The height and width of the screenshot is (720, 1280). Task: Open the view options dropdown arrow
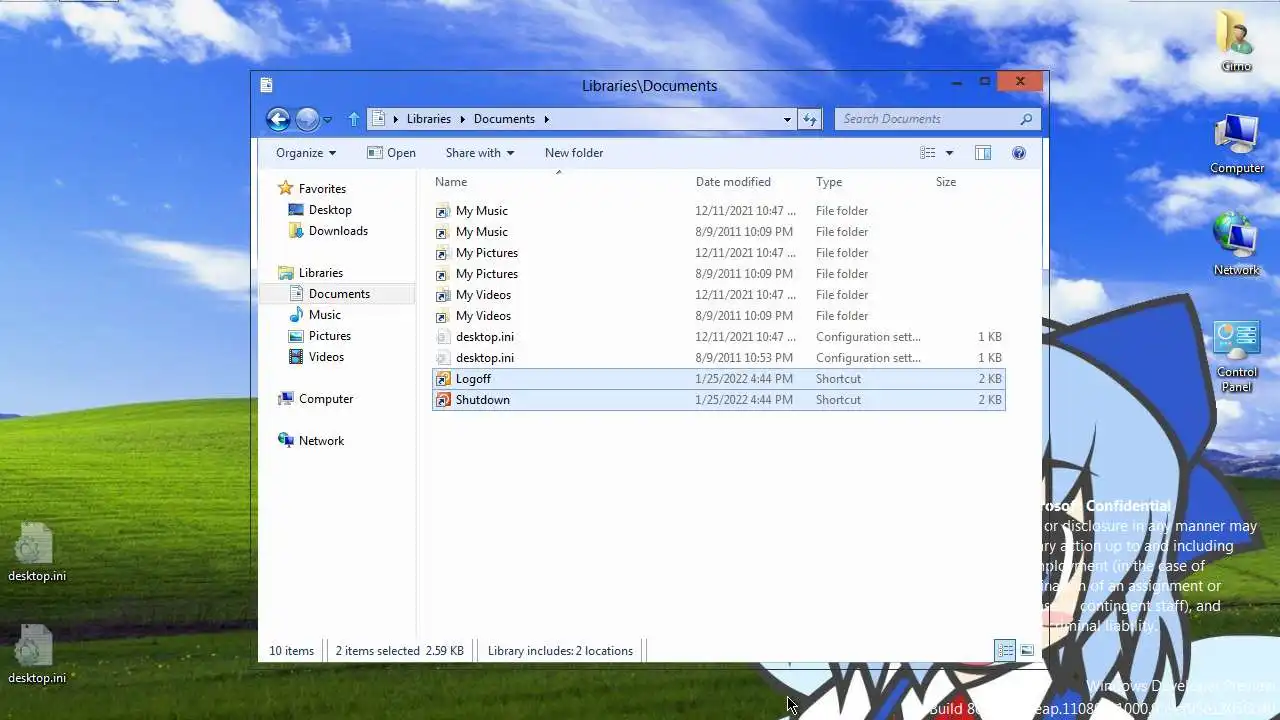(x=949, y=153)
